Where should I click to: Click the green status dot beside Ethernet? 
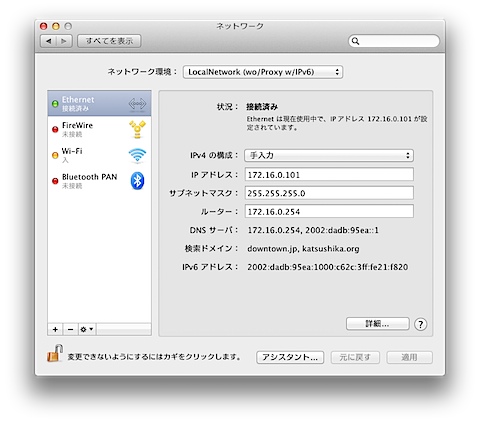55,104
